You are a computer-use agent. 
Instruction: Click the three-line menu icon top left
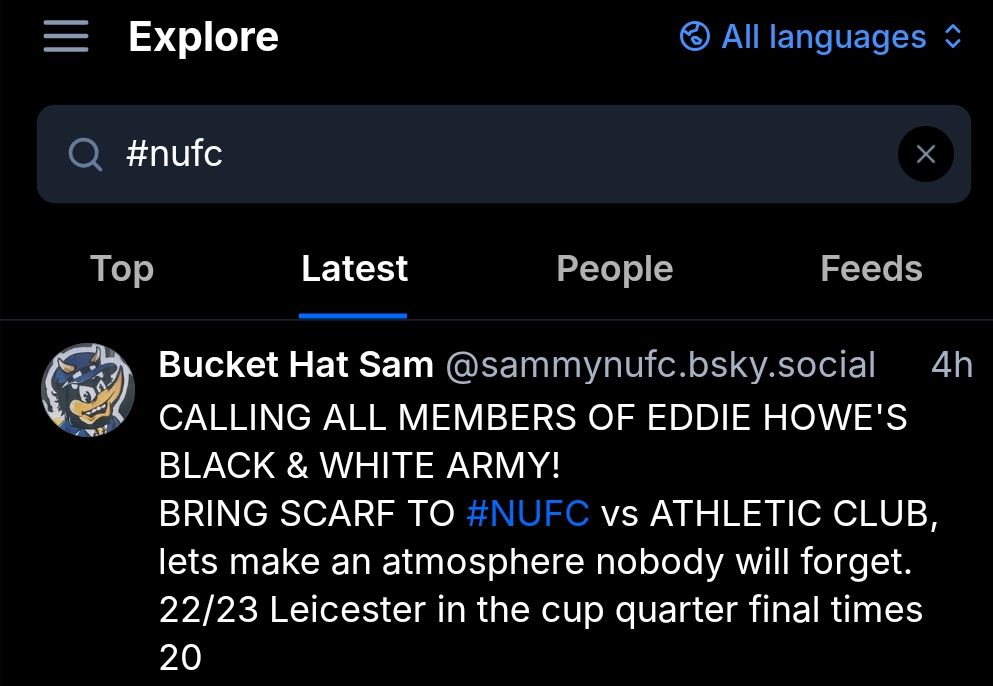pyautogui.click(x=66, y=37)
